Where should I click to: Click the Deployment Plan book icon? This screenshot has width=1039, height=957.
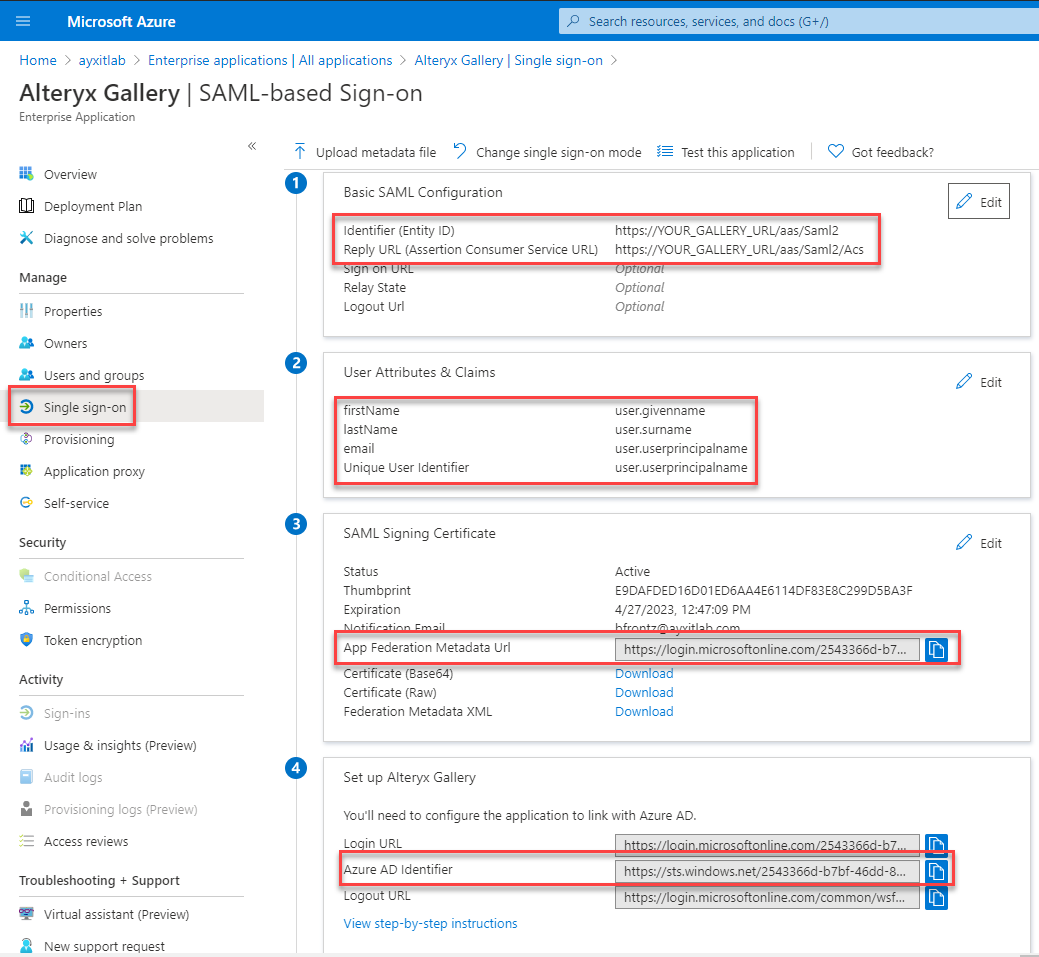pyautogui.click(x=27, y=205)
